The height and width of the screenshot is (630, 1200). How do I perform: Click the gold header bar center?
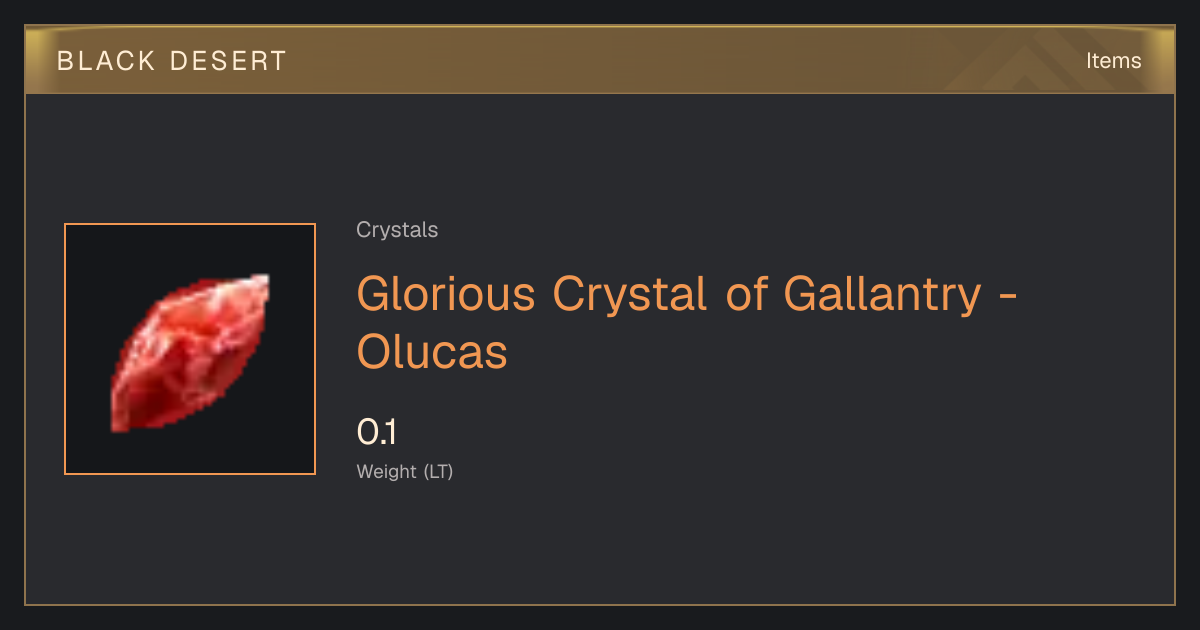(600, 60)
